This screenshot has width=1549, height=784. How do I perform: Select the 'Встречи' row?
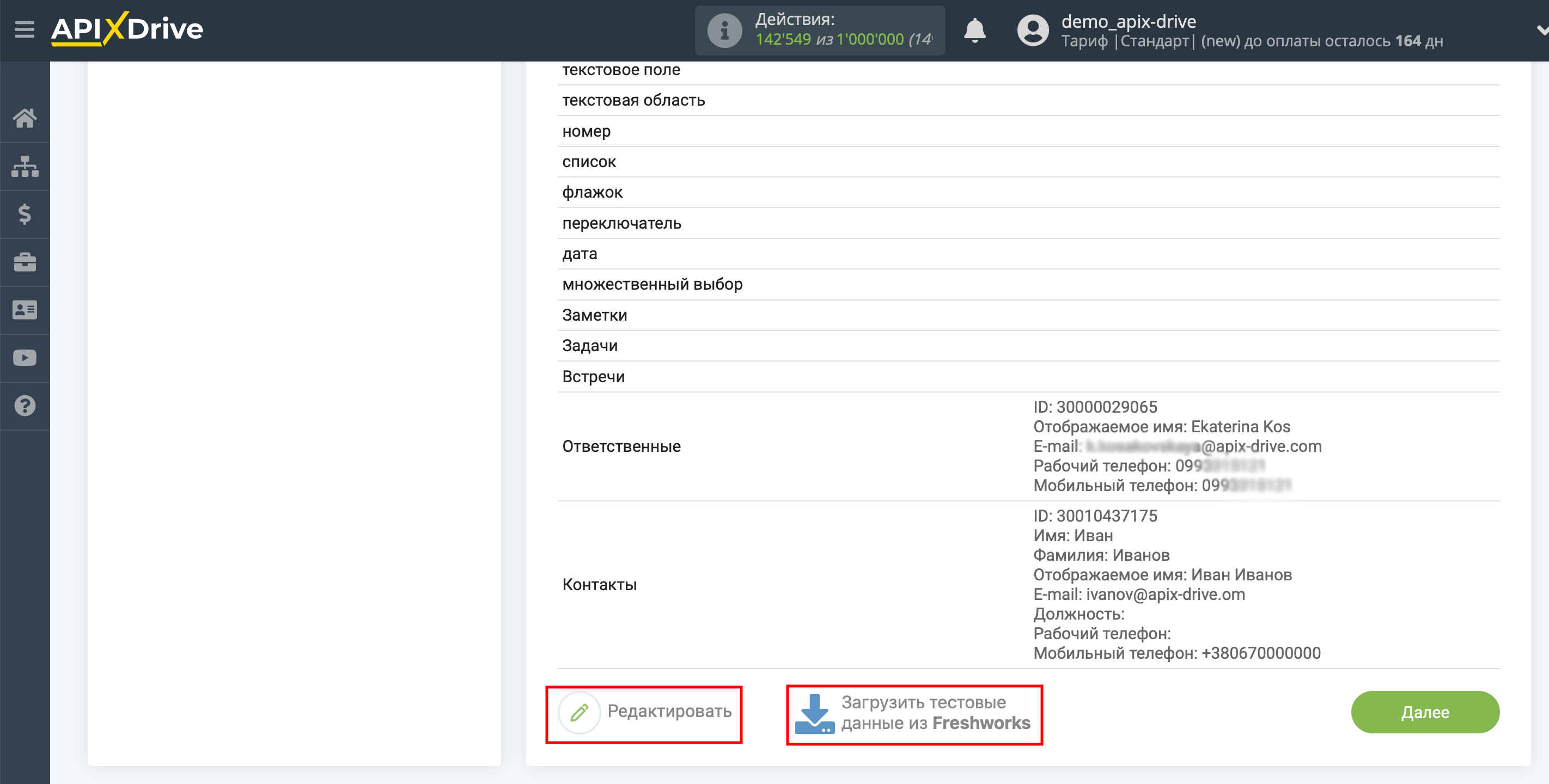[x=1028, y=376]
